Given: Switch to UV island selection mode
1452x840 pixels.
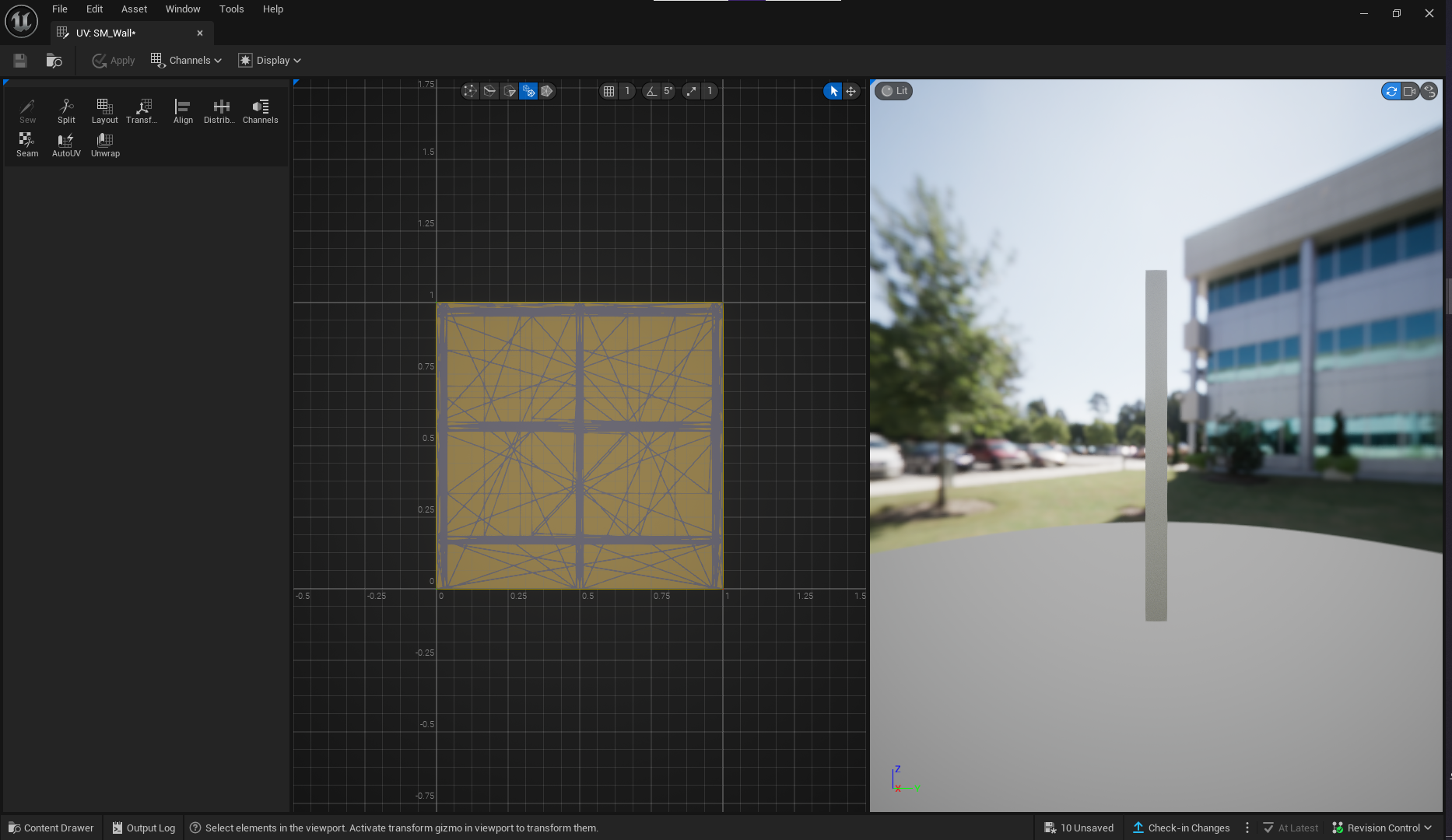Looking at the screenshot, I should click(x=528, y=91).
